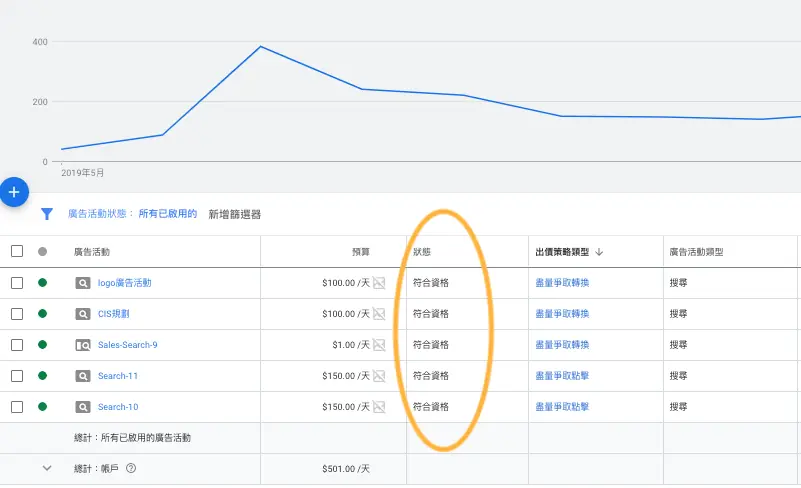Click the $150.00 /天 budget of Search-10
This screenshot has width=801, height=488.
[x=346, y=407]
